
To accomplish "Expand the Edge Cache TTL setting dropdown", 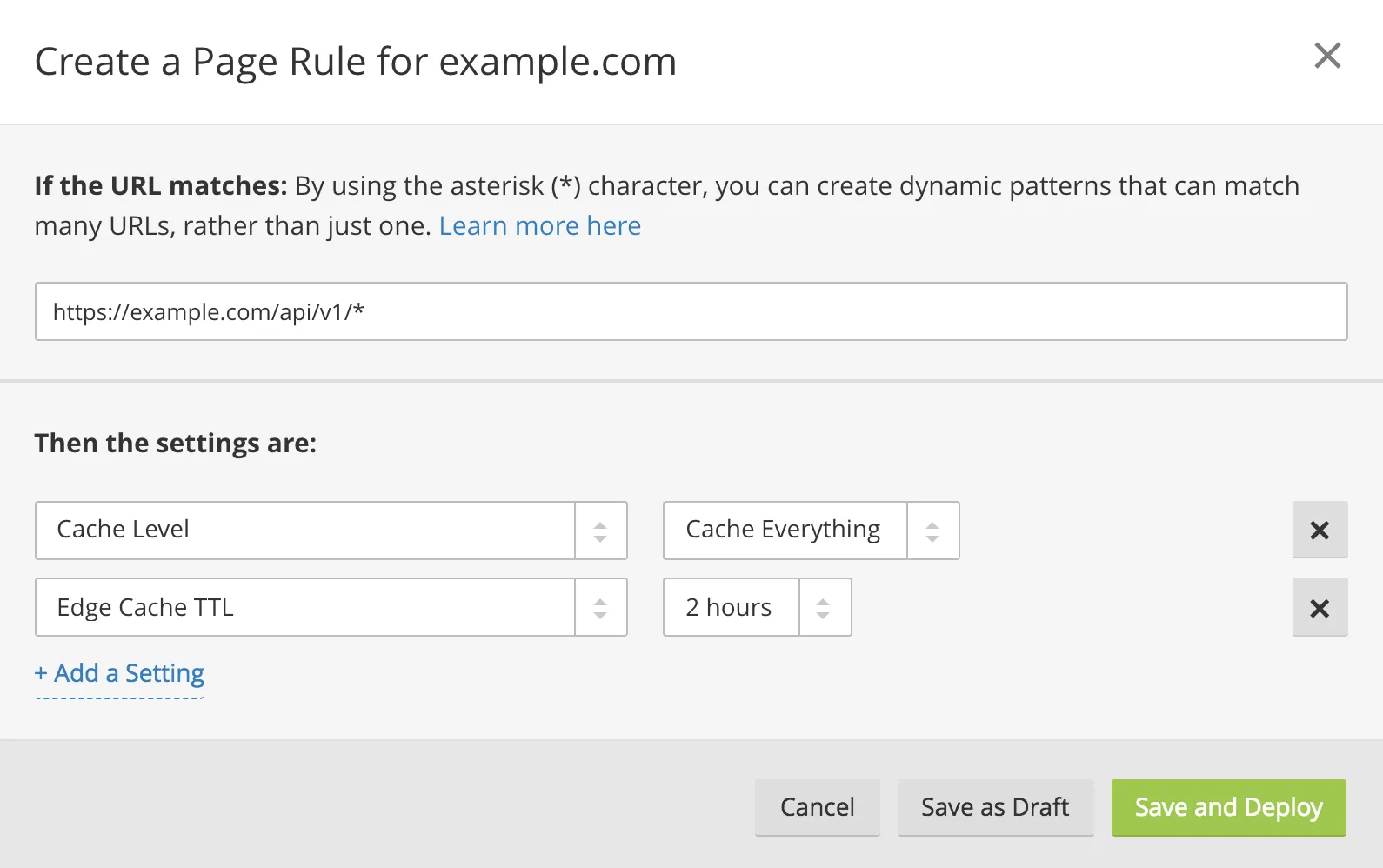I will click(304, 607).
